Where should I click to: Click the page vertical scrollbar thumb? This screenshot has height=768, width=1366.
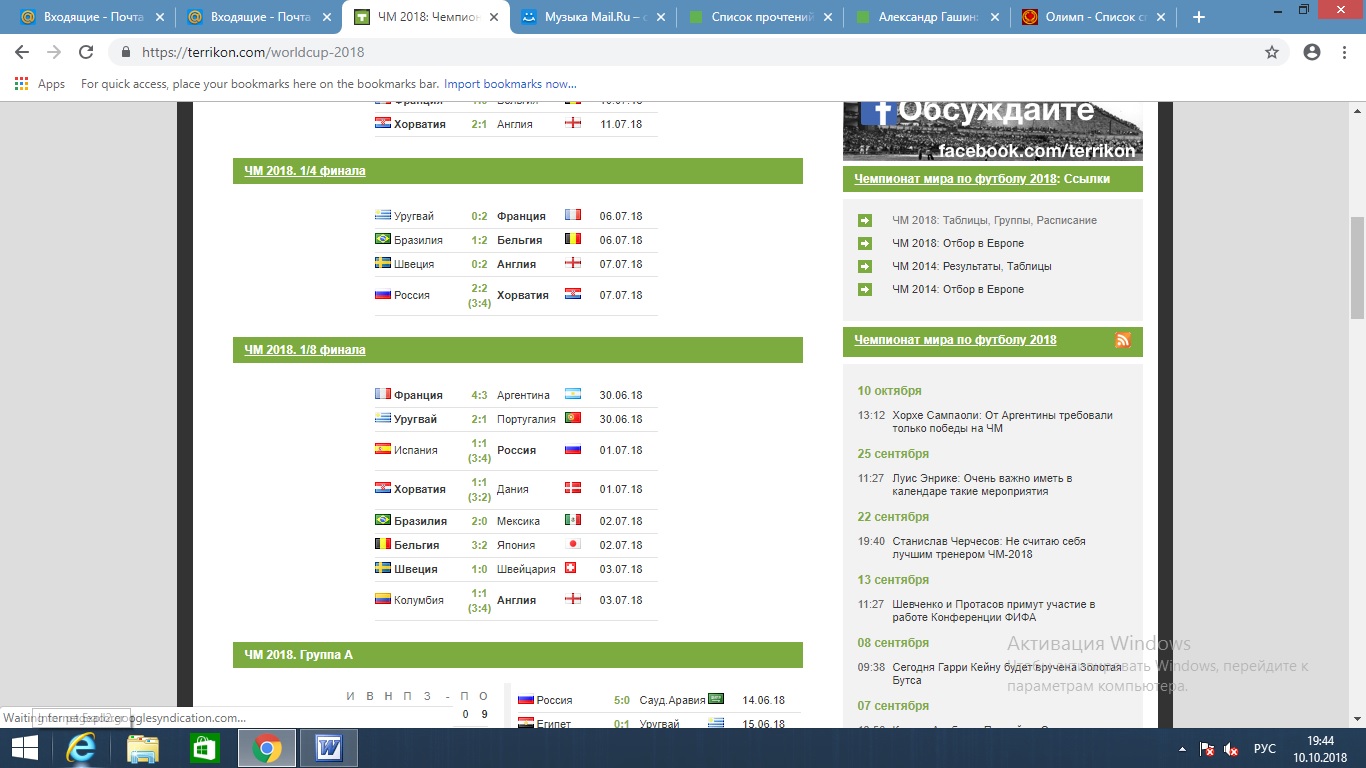click(x=1357, y=267)
